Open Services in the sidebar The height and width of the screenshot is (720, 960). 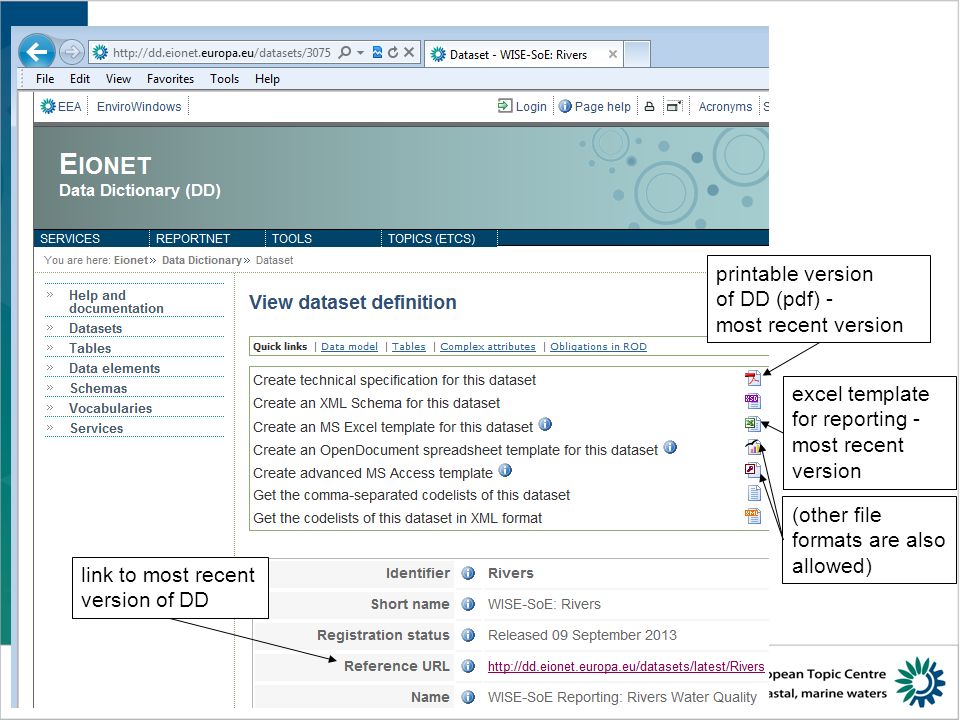point(96,429)
